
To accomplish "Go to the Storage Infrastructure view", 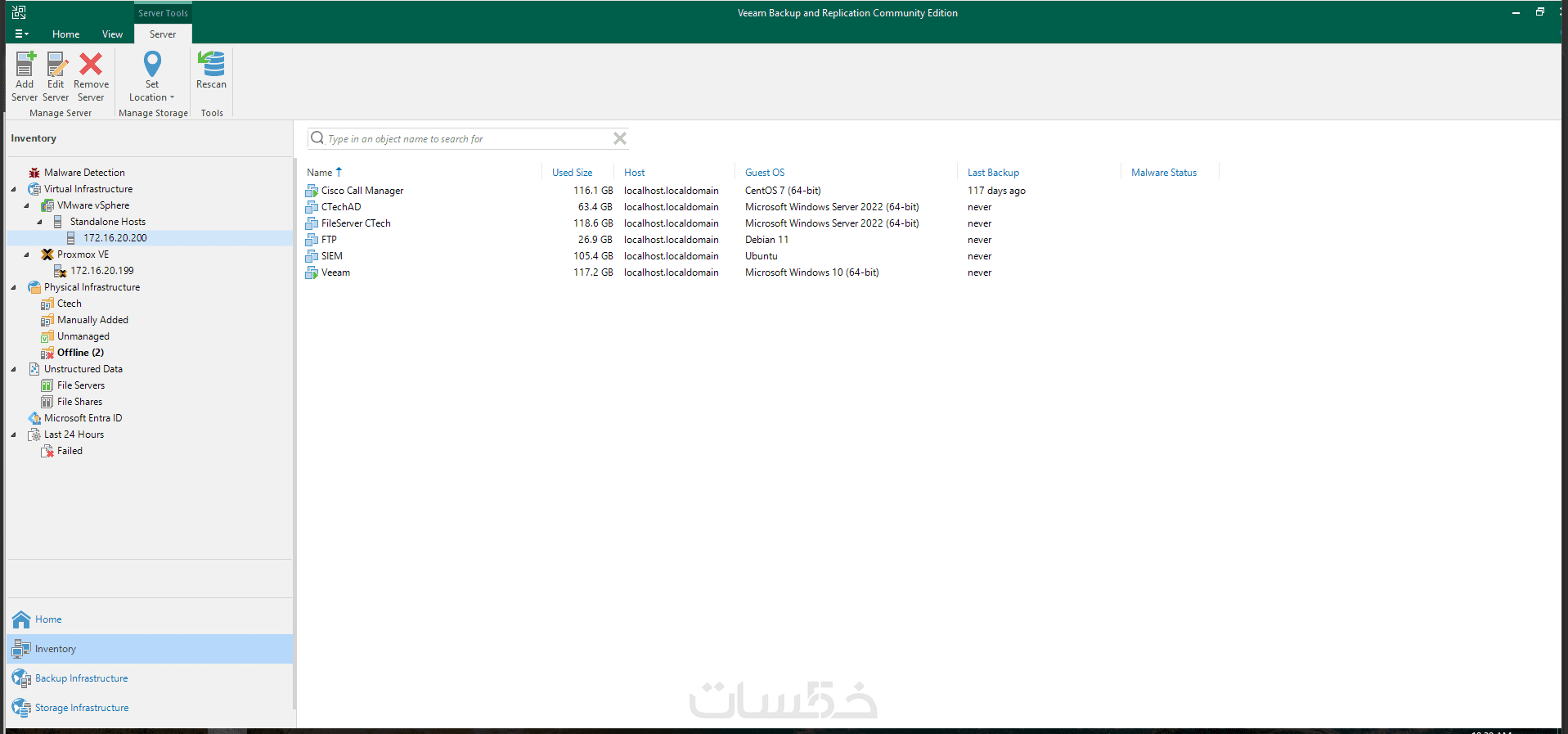I will (150, 708).
